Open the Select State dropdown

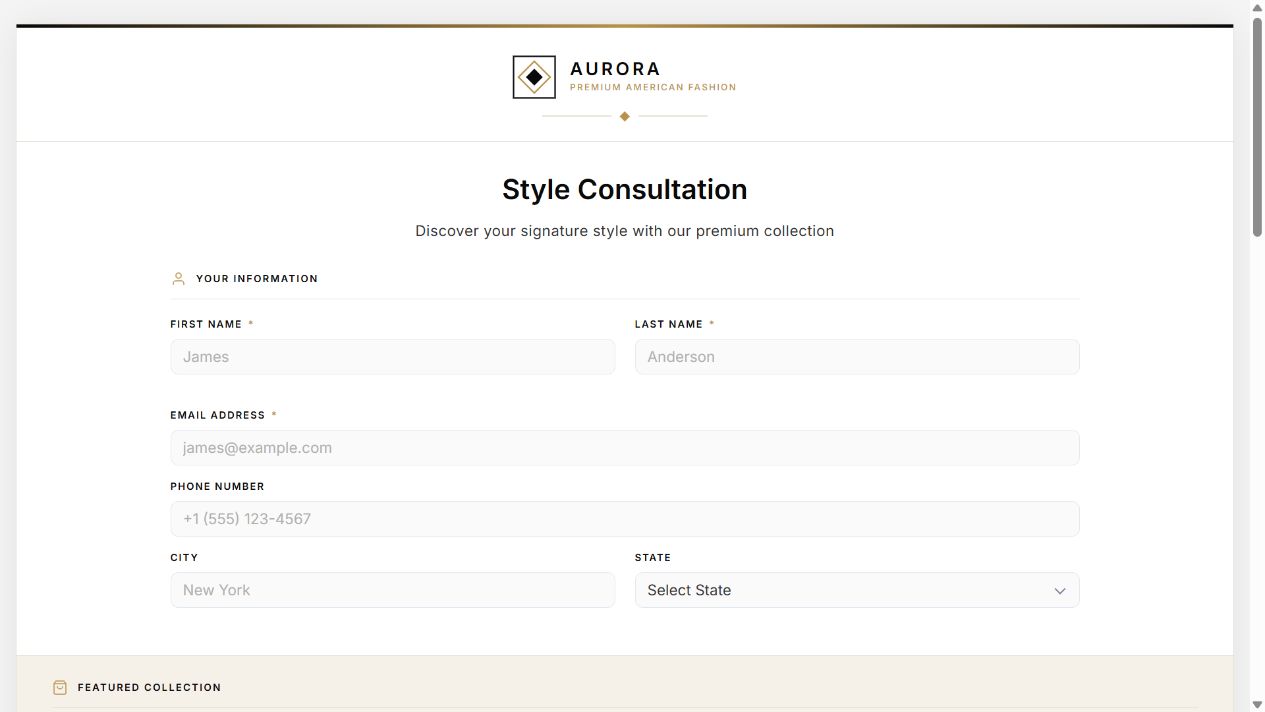click(x=857, y=590)
